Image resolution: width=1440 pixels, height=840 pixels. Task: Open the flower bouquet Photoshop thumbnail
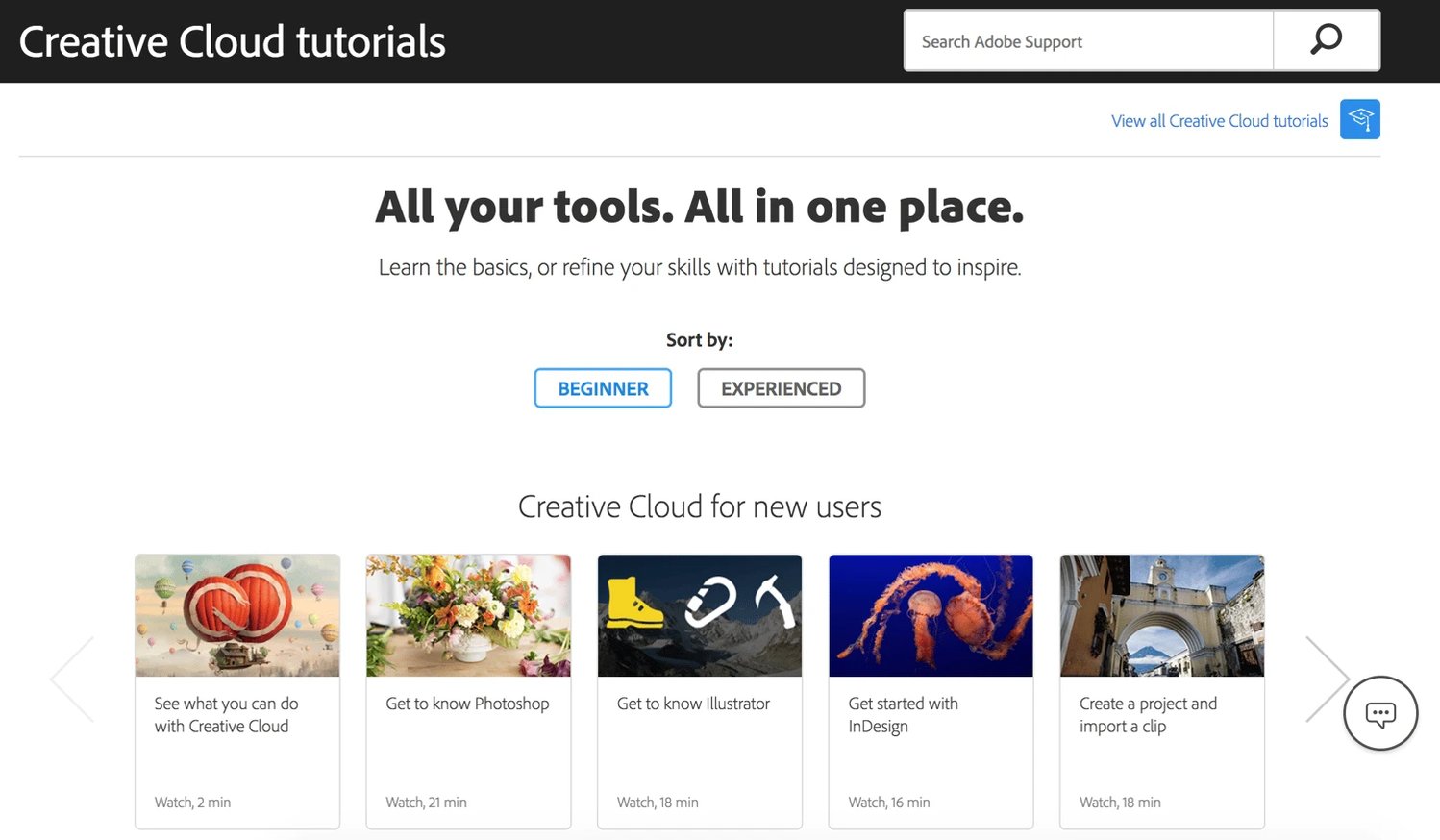pyautogui.click(x=468, y=615)
